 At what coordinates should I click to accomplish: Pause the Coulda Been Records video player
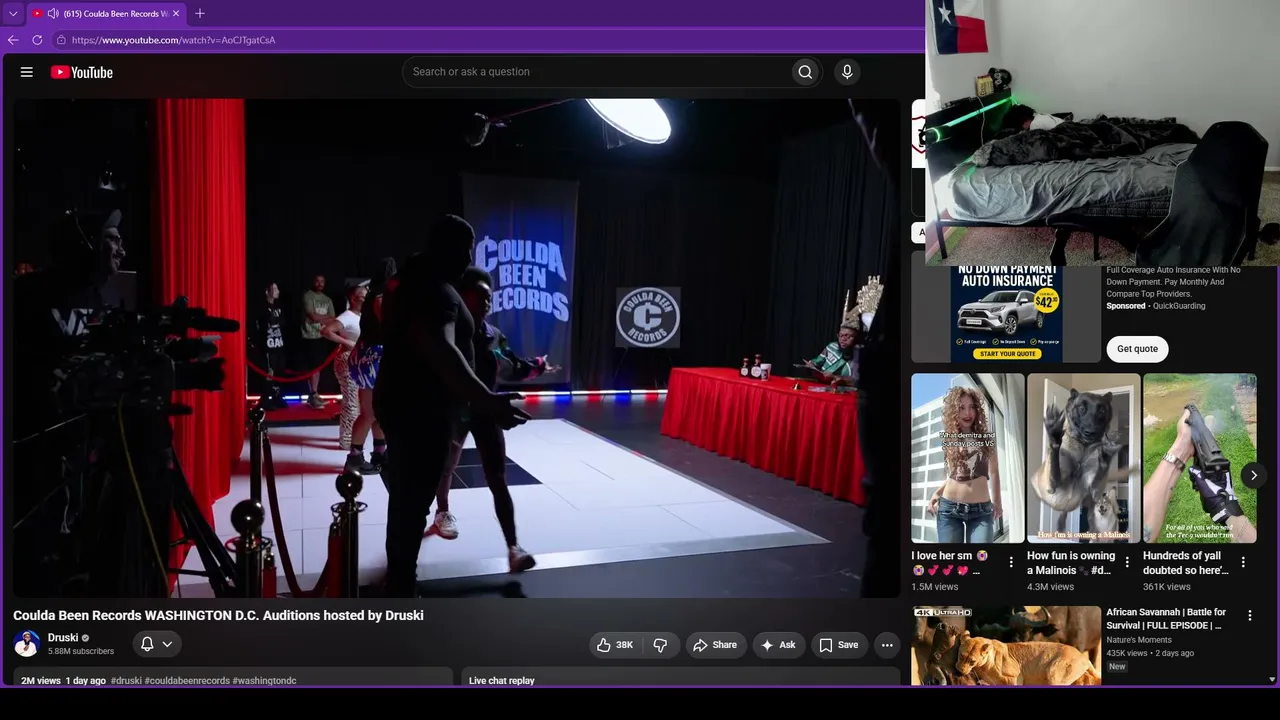coord(457,348)
